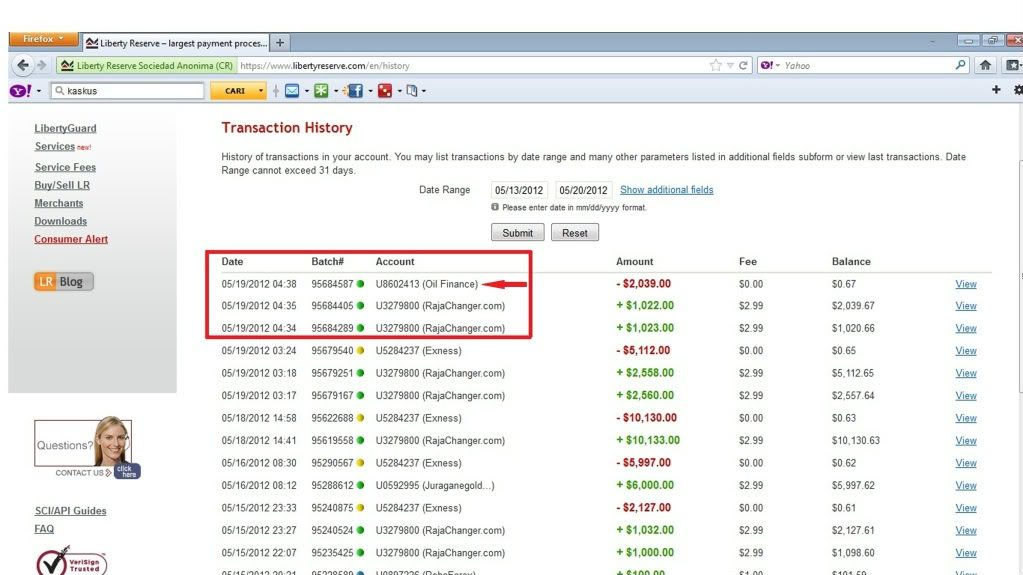Bookmark this page with the star icon
The image size is (1023, 575).
point(716,65)
